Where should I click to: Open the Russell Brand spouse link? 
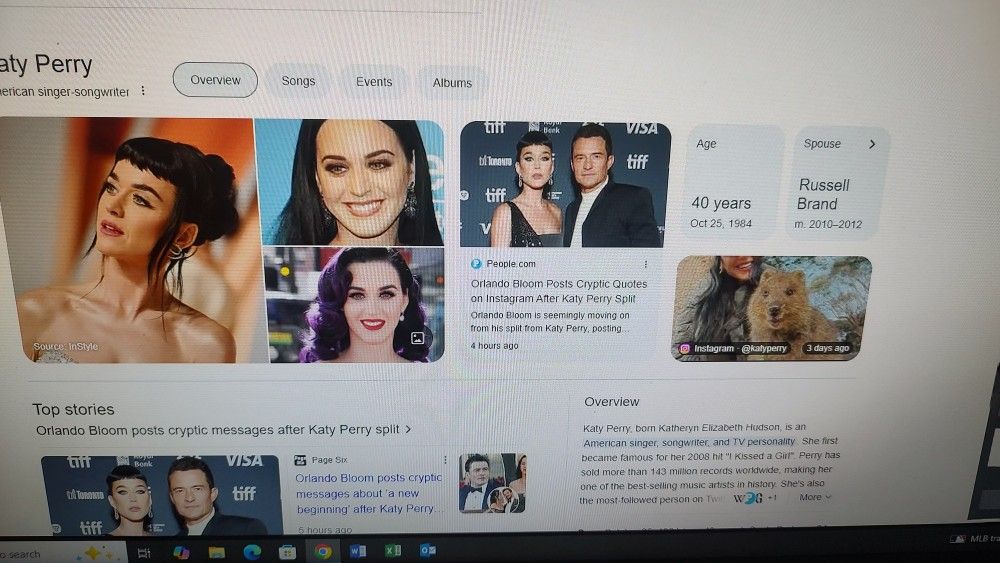point(823,194)
